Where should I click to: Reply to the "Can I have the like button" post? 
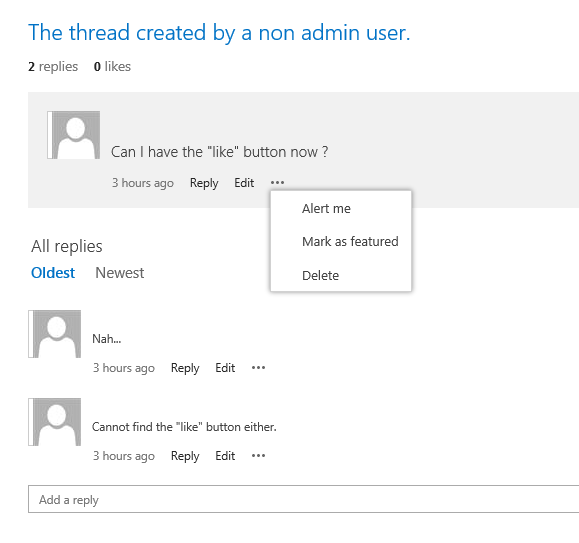coord(204,183)
